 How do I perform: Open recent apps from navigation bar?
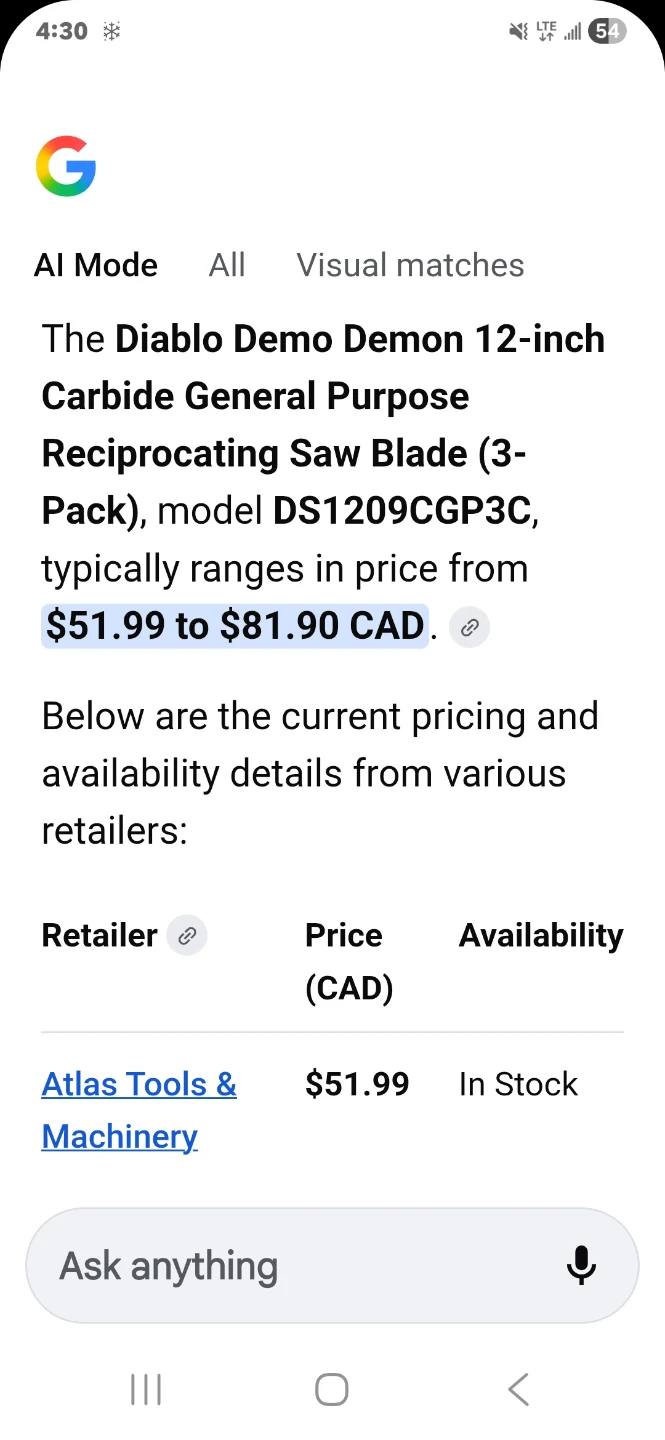(x=146, y=1389)
